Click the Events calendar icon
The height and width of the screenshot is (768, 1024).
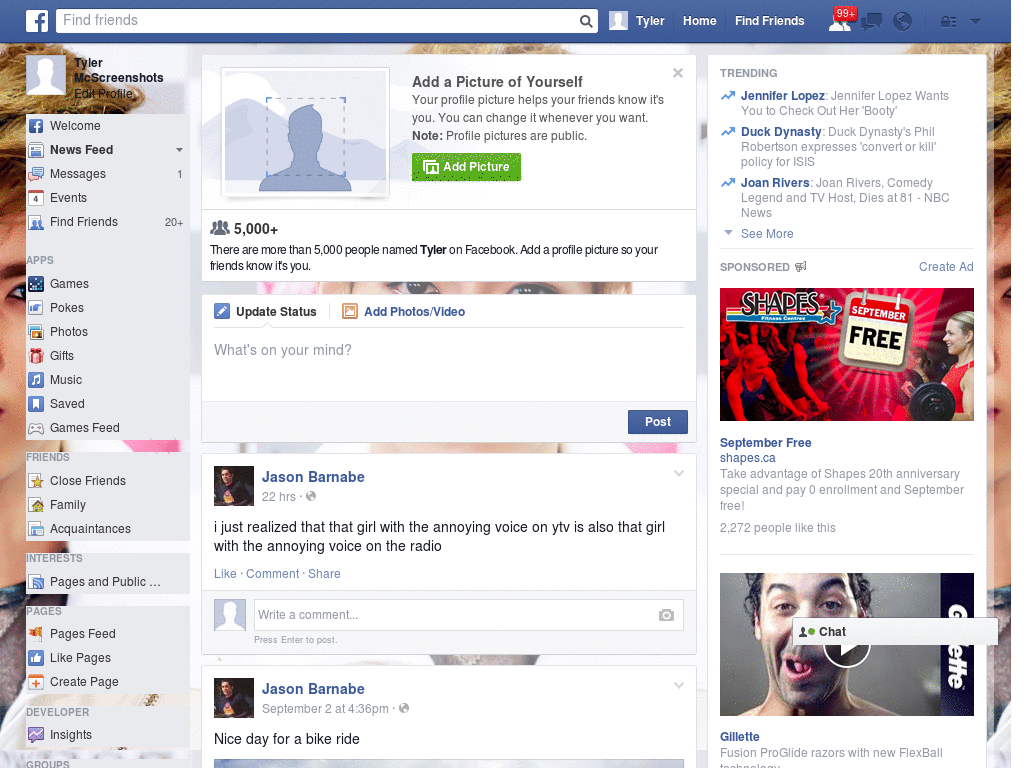point(36,198)
